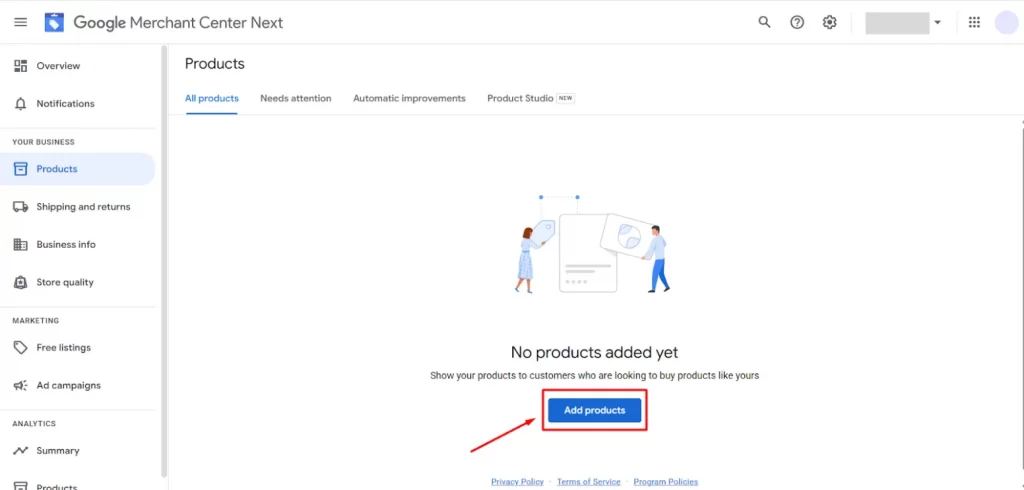Click the Google Merchant Center logo
1024x490 pixels.
(54, 22)
